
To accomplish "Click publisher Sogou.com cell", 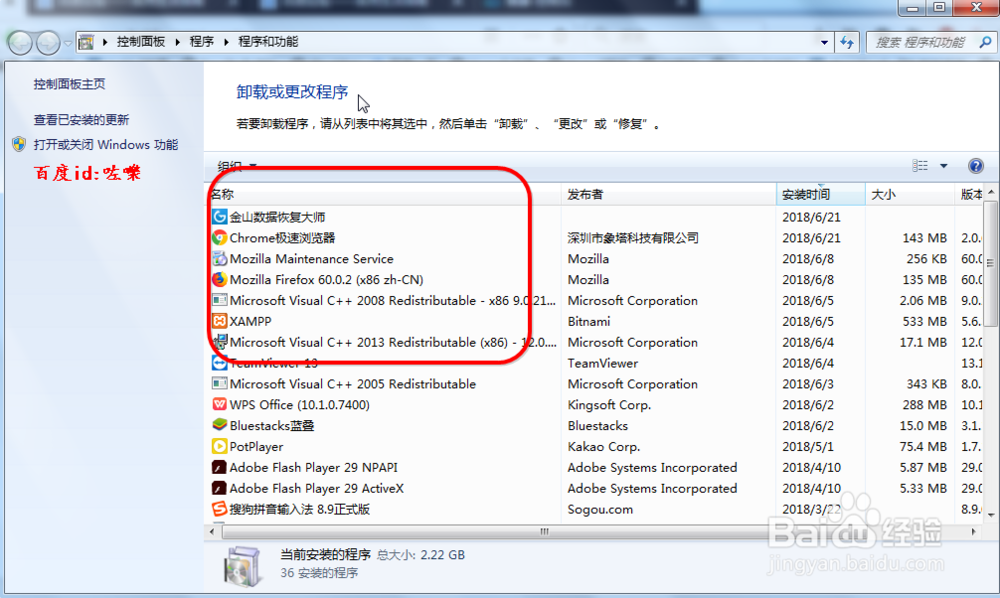I will click(600, 509).
